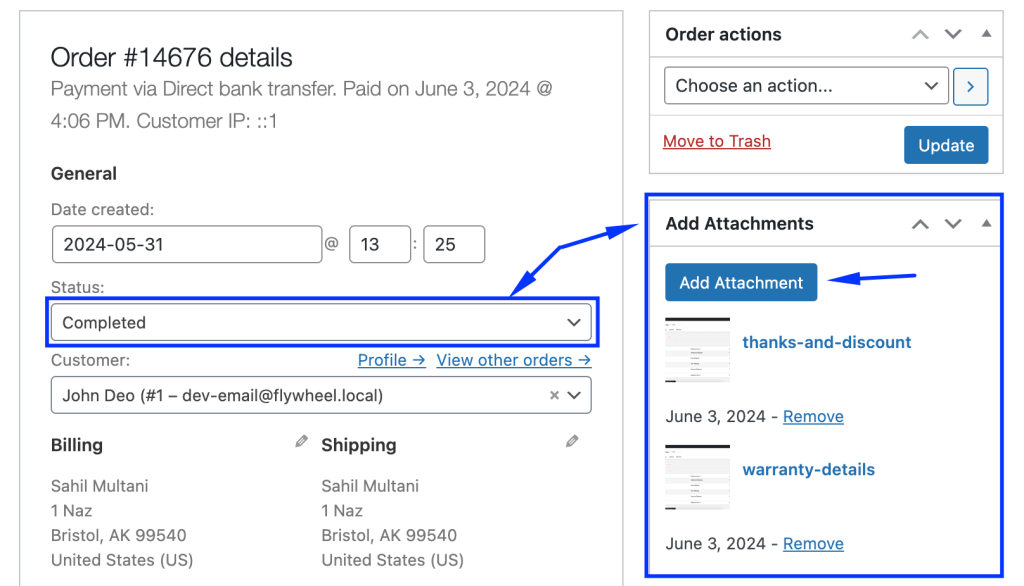Screen dimensions: 1024x586
Task: Clear selected customer John Deo
Action: (x=554, y=396)
